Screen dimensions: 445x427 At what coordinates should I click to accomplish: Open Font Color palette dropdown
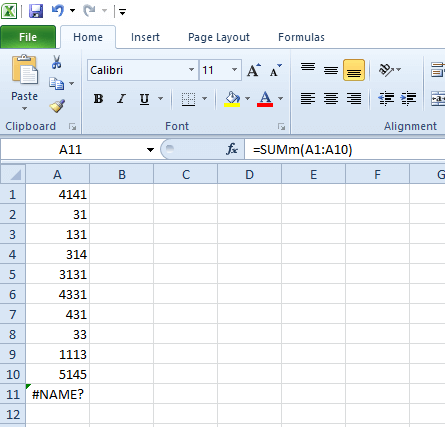[x=280, y=99]
